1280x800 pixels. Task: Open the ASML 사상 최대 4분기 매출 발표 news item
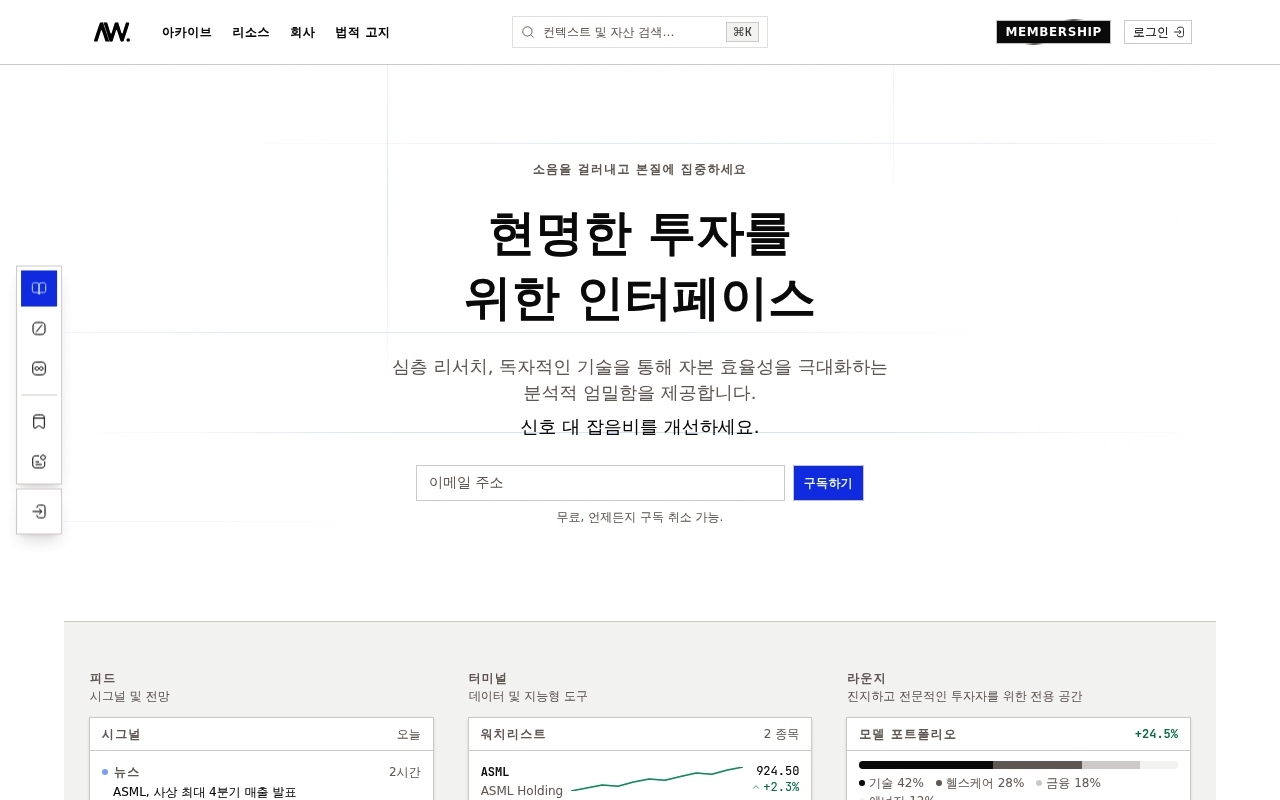(204, 792)
